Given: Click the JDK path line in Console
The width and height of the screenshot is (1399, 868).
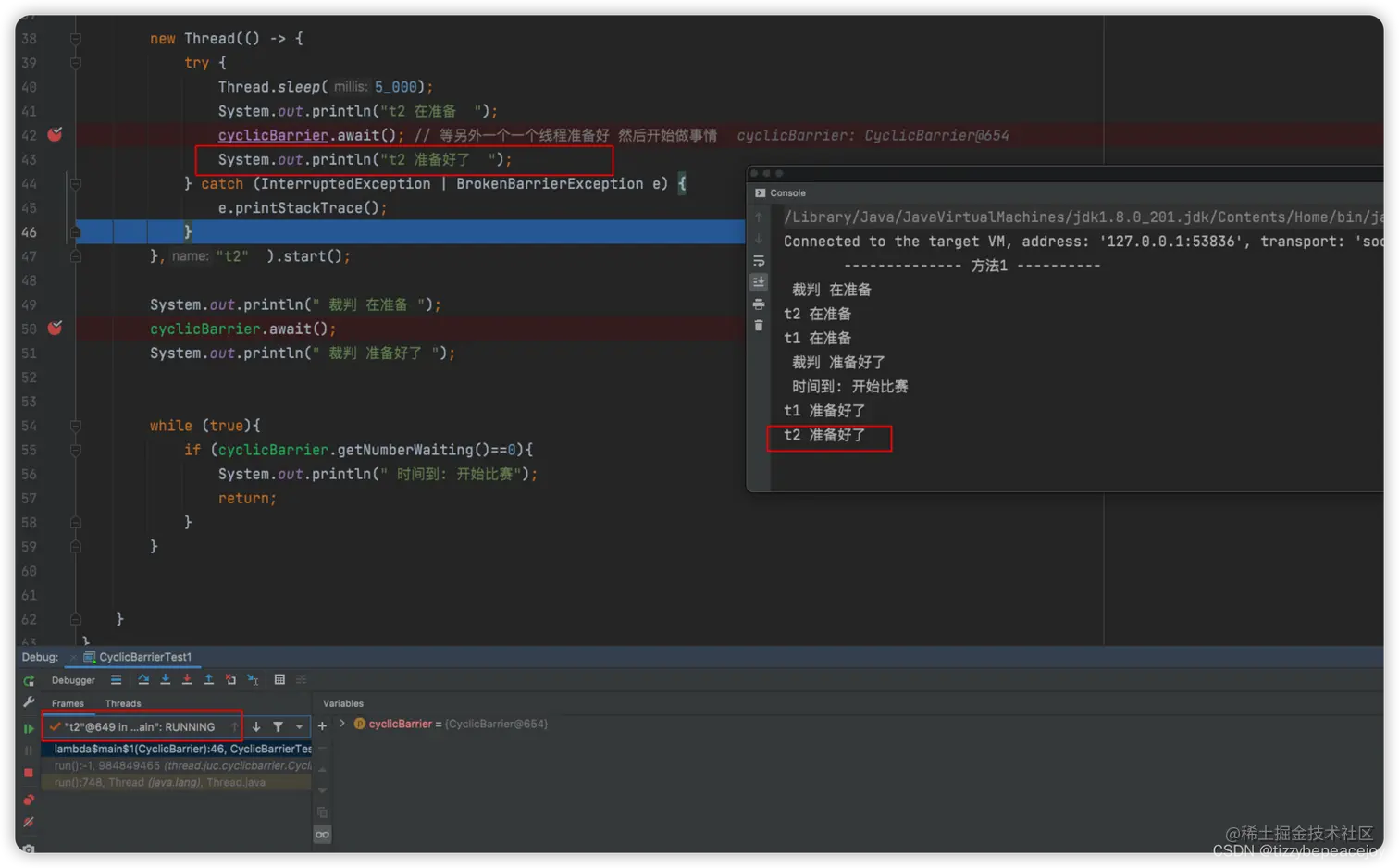Looking at the screenshot, I should click(1083, 217).
